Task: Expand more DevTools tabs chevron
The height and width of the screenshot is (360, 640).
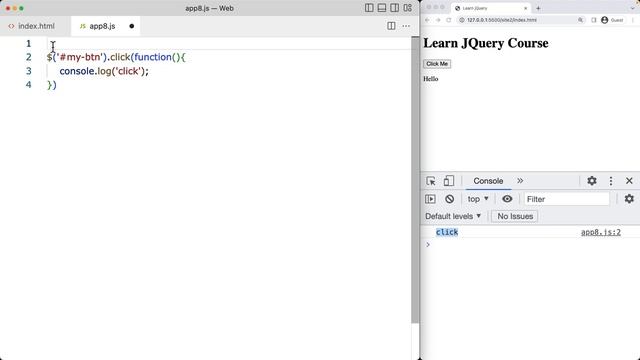Action: (520, 181)
